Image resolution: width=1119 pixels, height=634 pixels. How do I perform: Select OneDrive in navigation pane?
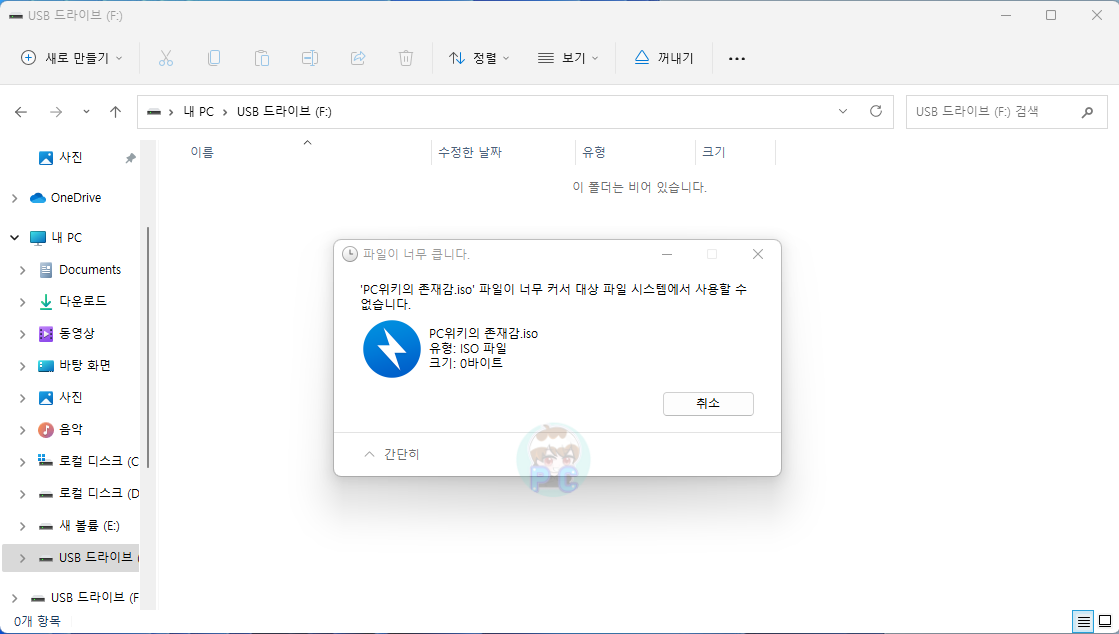[x=76, y=198]
